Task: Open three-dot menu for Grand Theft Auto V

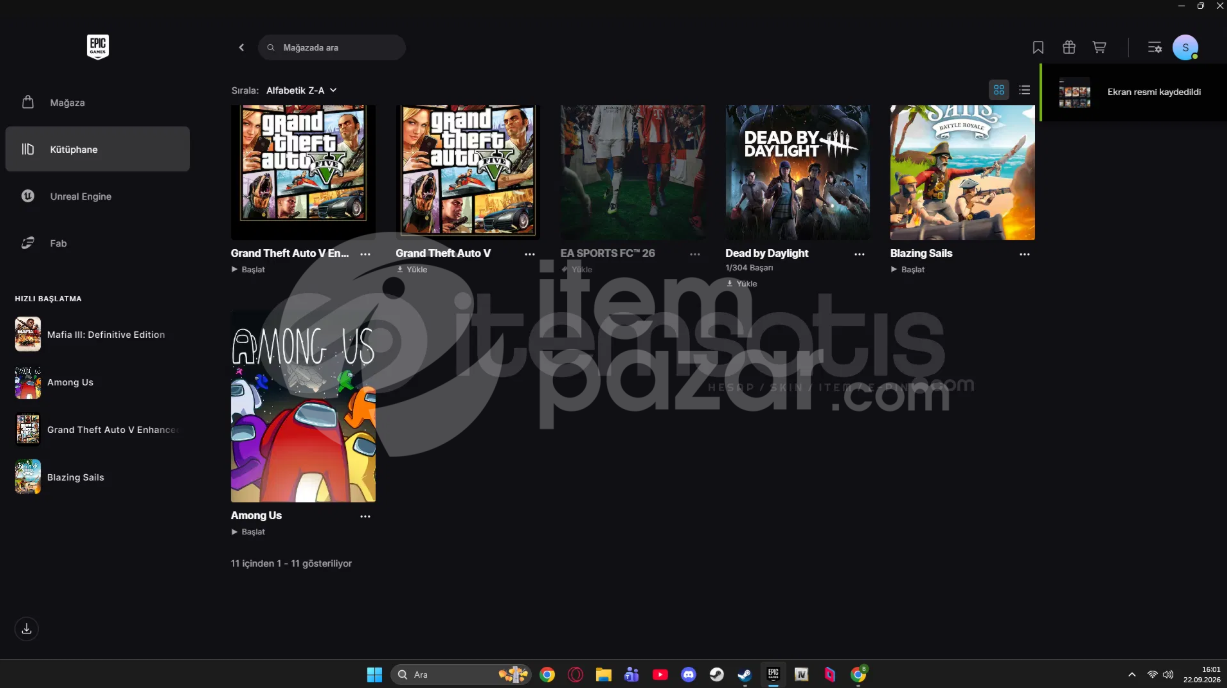Action: 530,254
